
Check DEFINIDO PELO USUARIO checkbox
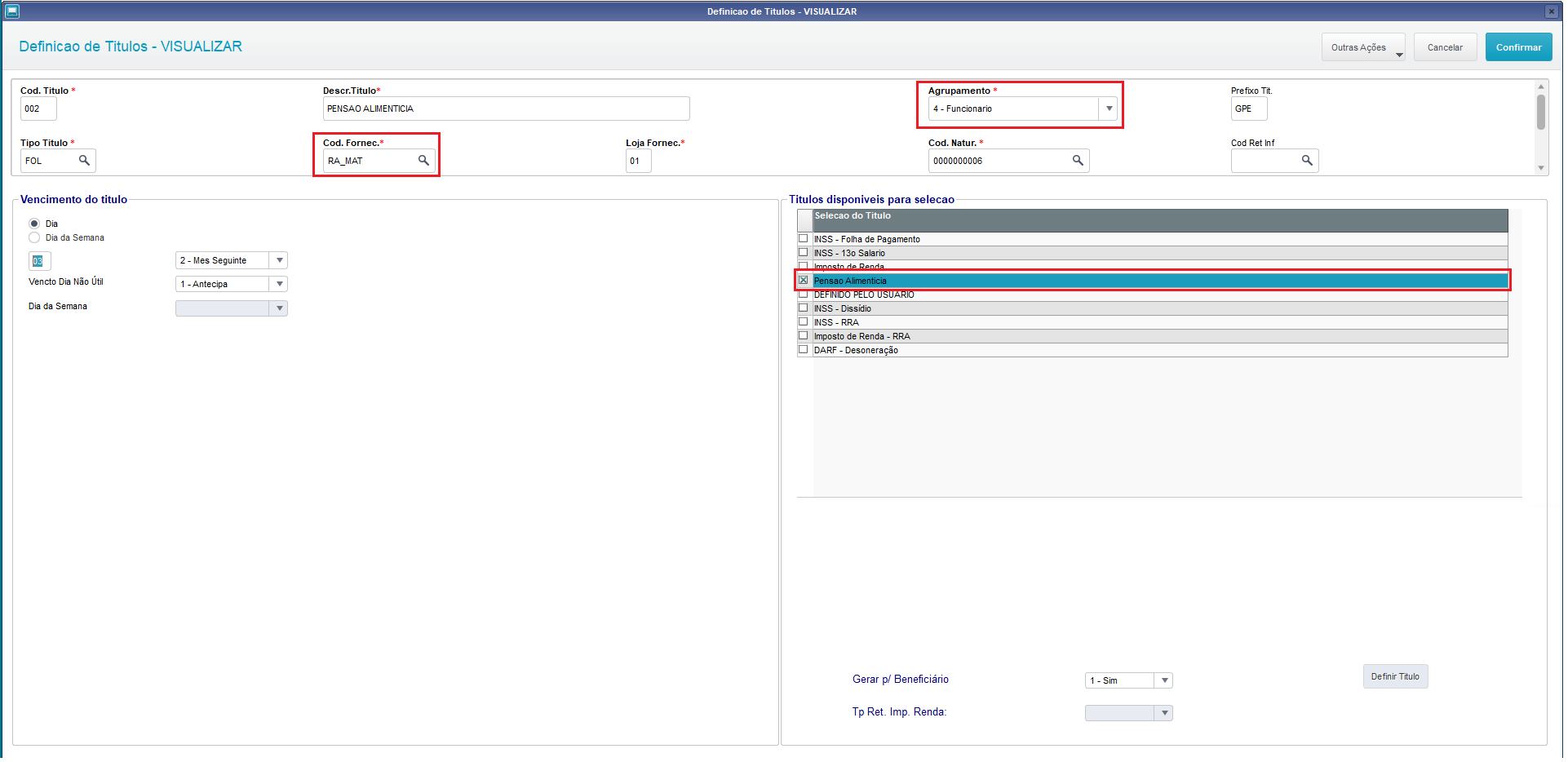coord(804,294)
